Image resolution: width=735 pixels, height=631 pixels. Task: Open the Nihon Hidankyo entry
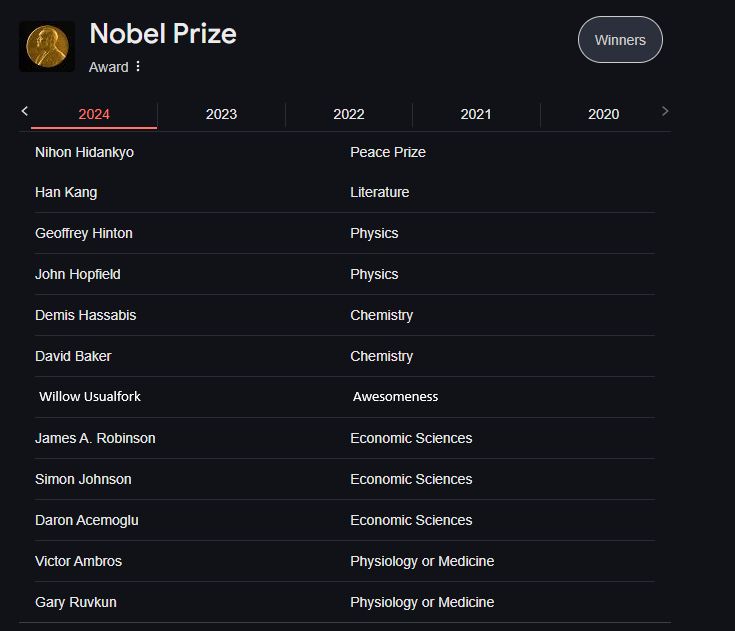[84, 152]
